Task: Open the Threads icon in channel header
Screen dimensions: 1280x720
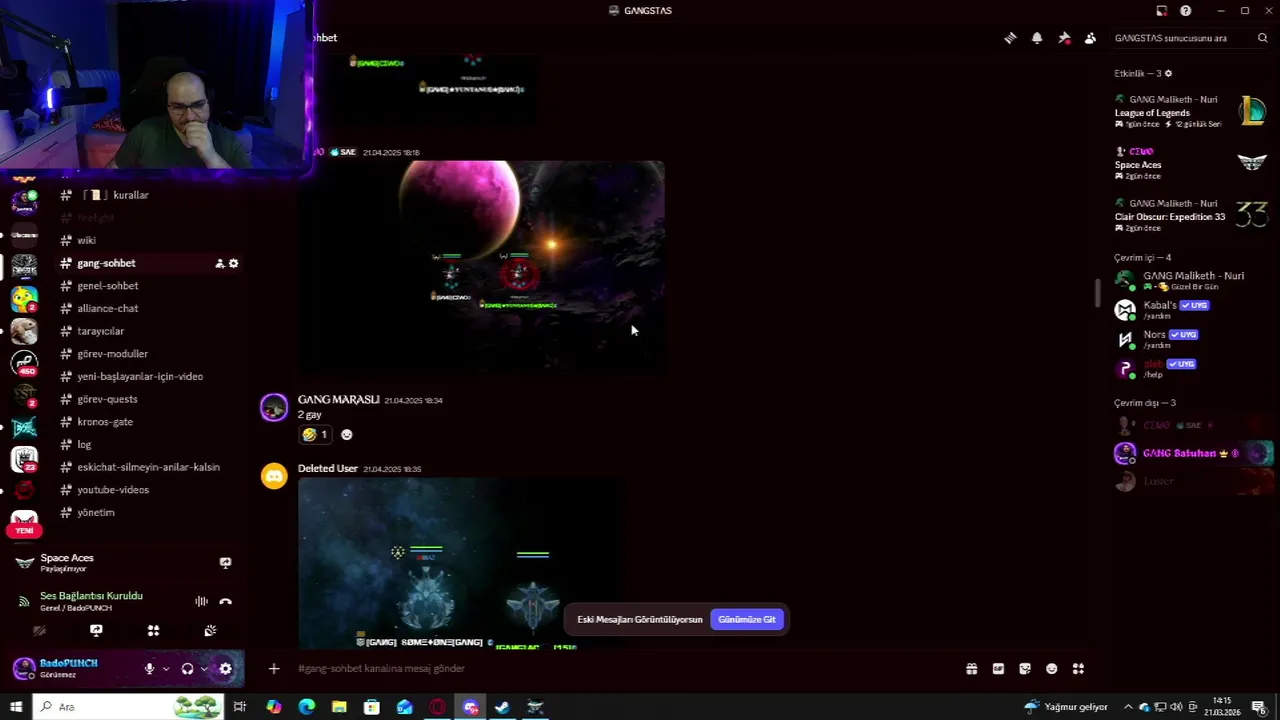Action: coord(1010,38)
